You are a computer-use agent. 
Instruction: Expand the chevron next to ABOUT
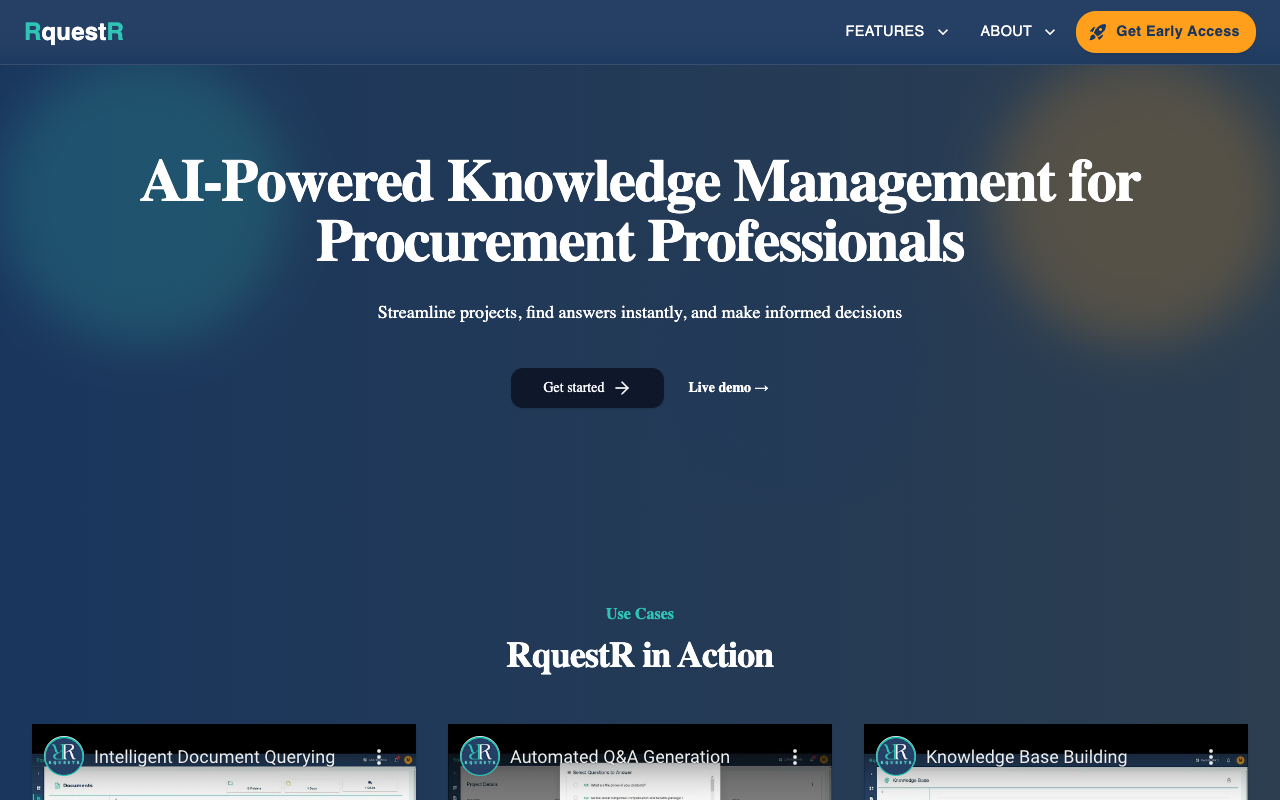(x=1050, y=32)
